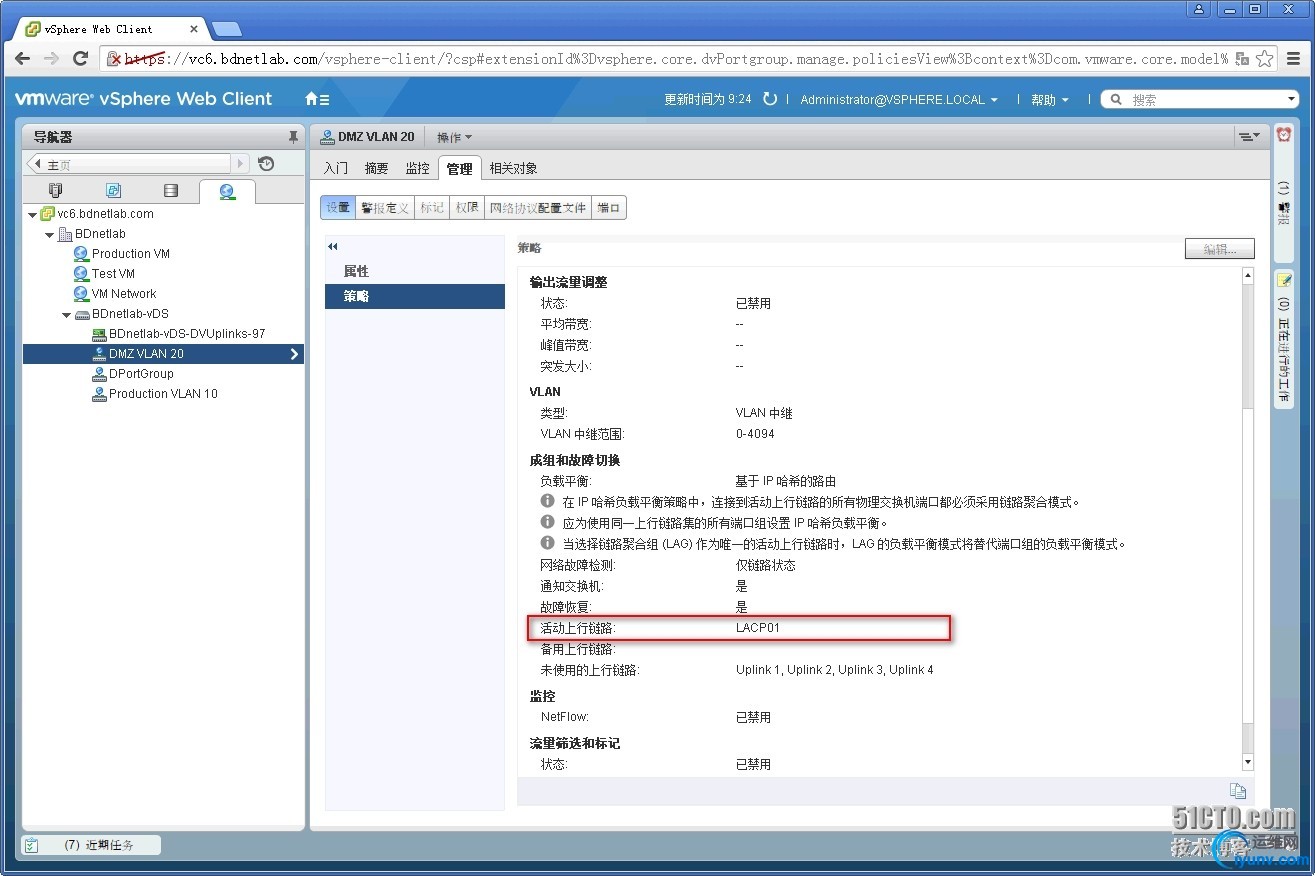Open the 警报定义 sub-tab
Image resolution: width=1315 pixels, height=876 pixels.
(x=385, y=207)
